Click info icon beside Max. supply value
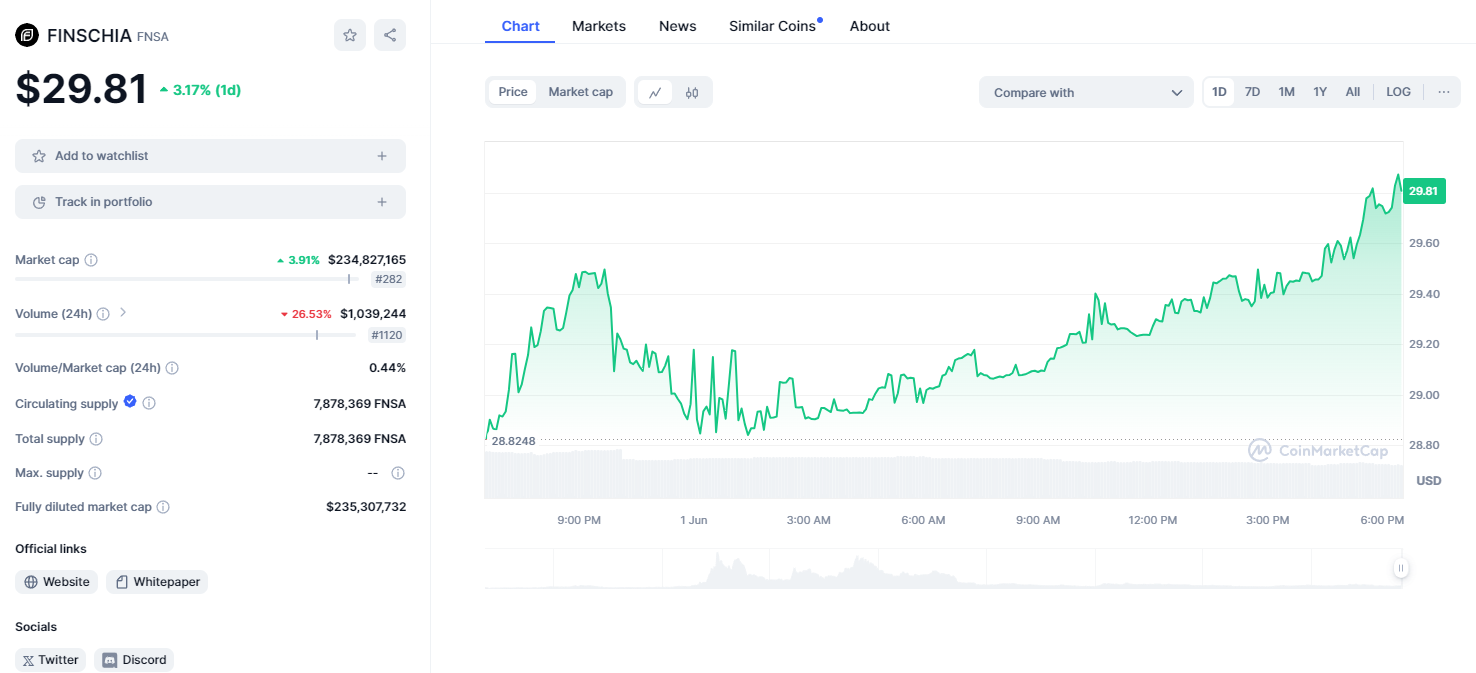 pyautogui.click(x=398, y=473)
